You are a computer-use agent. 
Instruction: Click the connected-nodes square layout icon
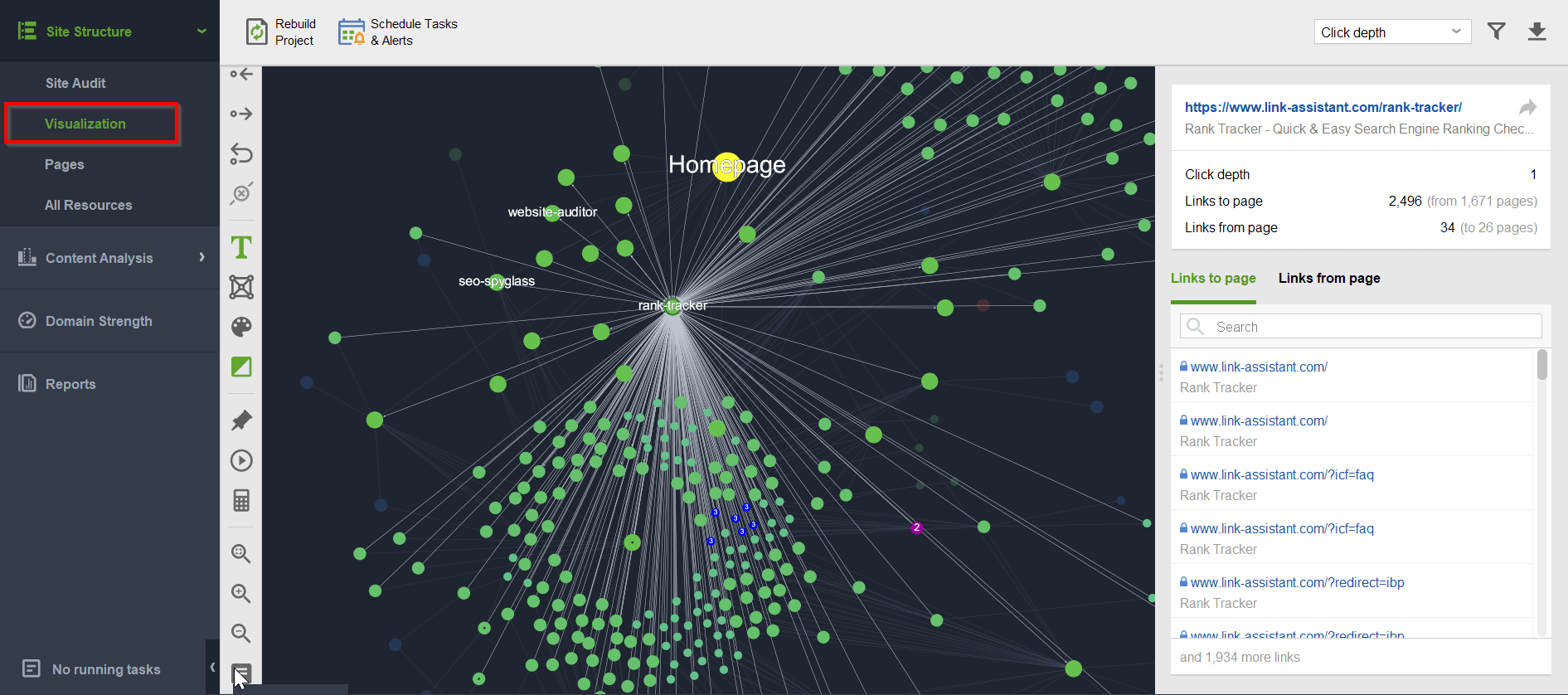pyautogui.click(x=241, y=287)
